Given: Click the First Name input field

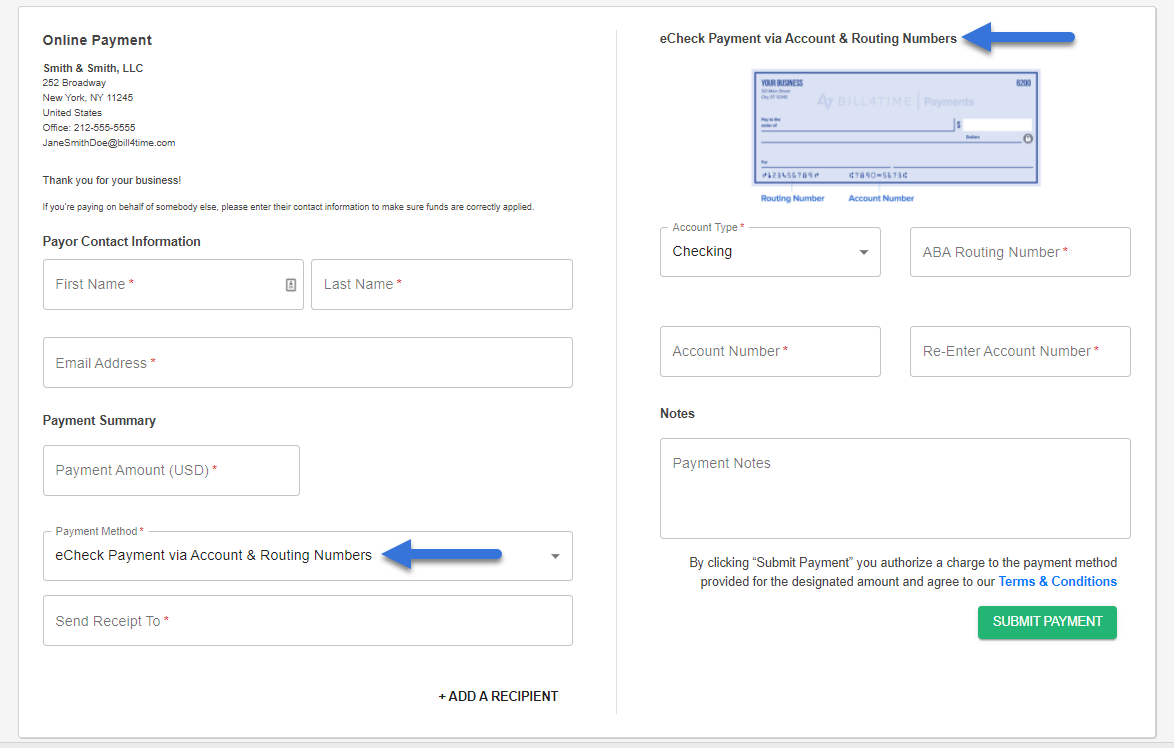Looking at the screenshot, I should pyautogui.click(x=173, y=285).
